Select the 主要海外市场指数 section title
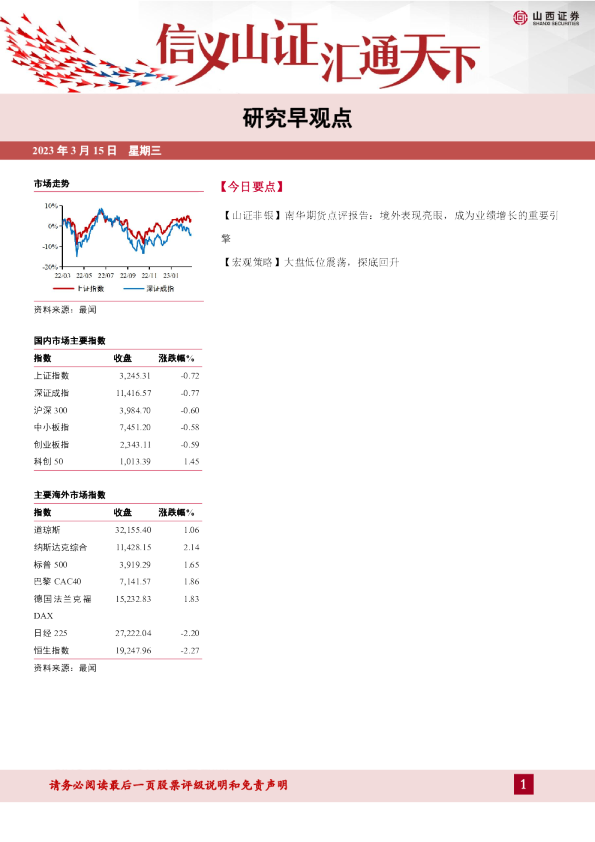 [70, 495]
